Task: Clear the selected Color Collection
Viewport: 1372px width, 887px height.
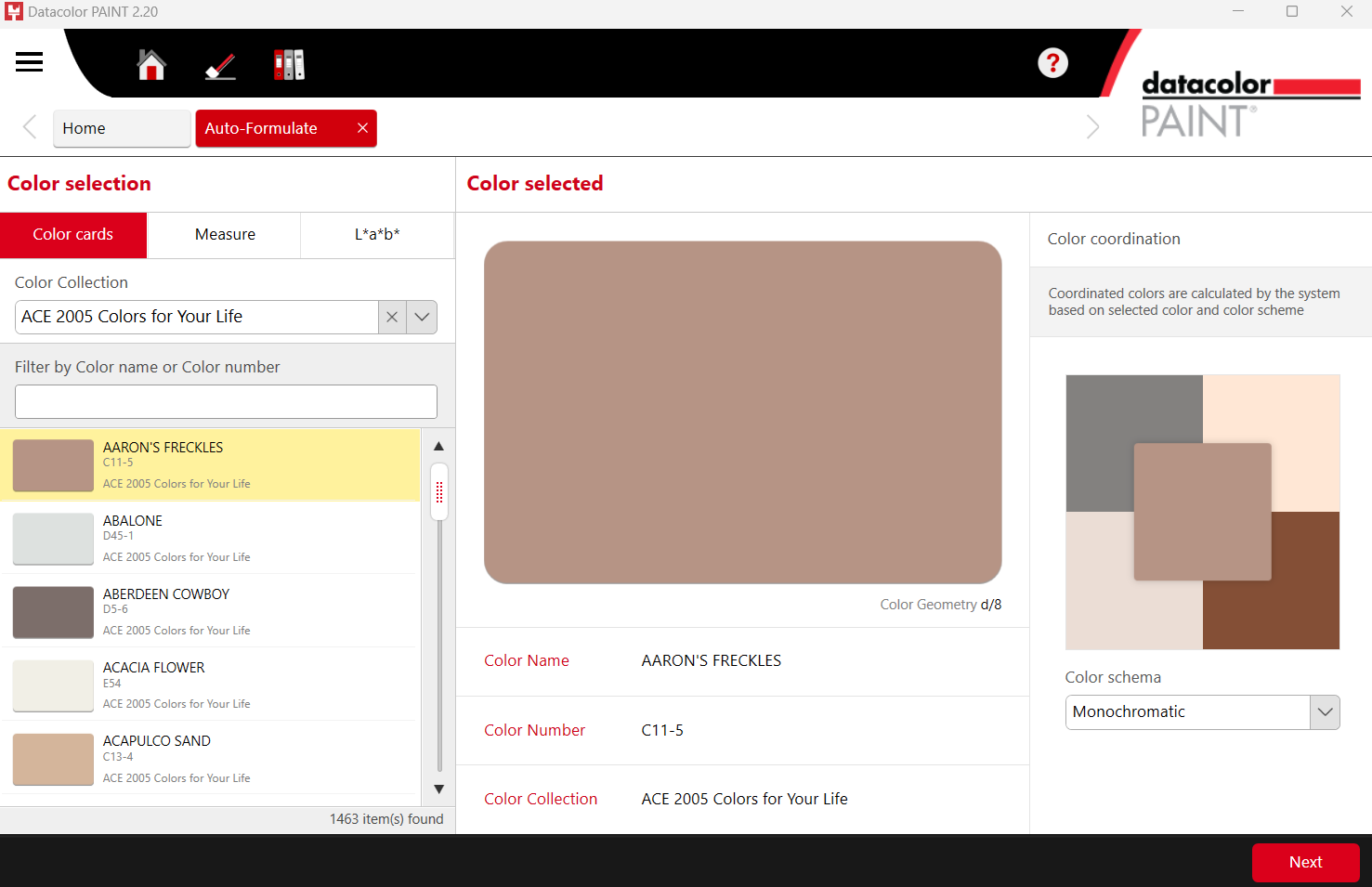Action: tap(392, 317)
